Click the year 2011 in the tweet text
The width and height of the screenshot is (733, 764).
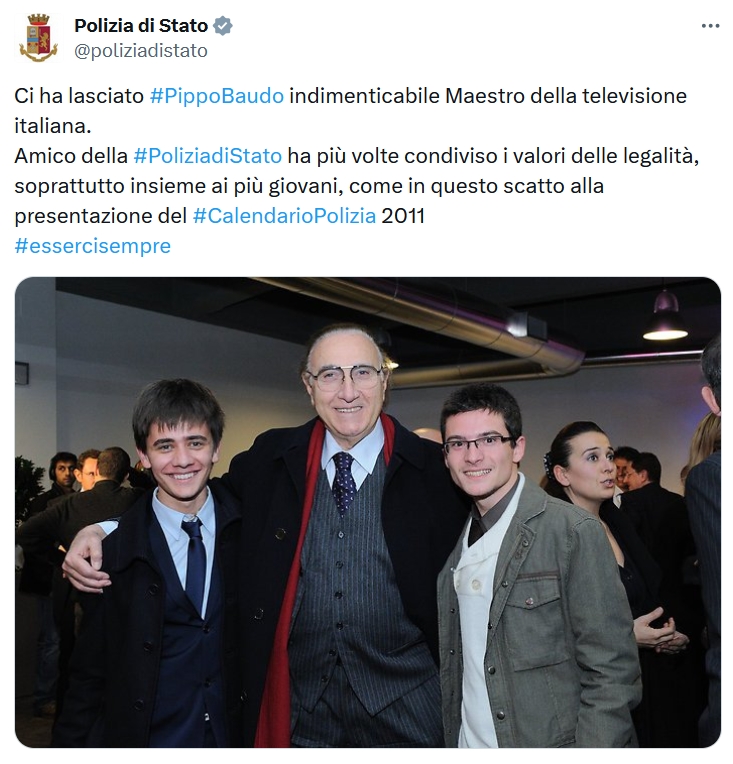tap(403, 216)
